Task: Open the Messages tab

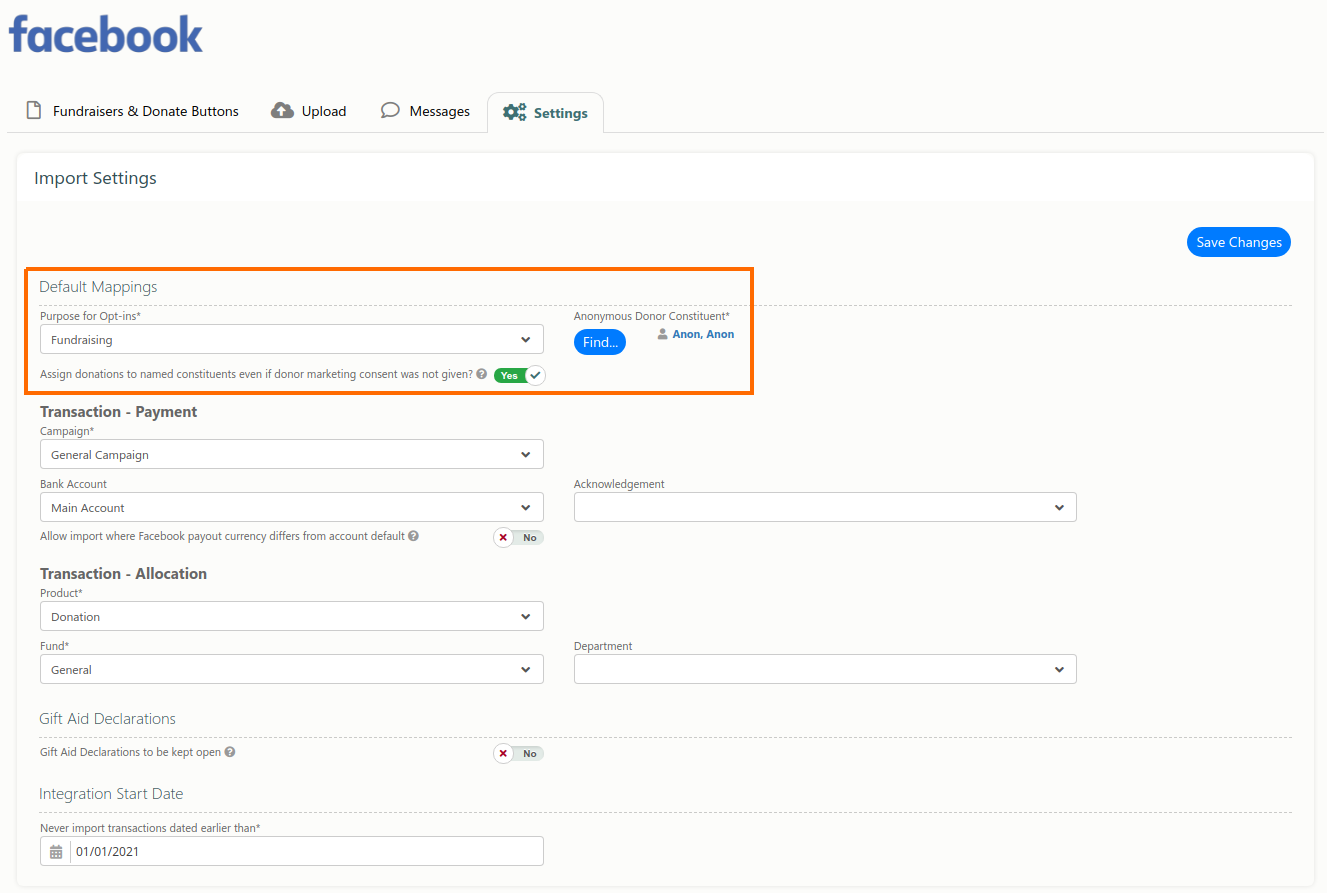Action: pyautogui.click(x=426, y=111)
